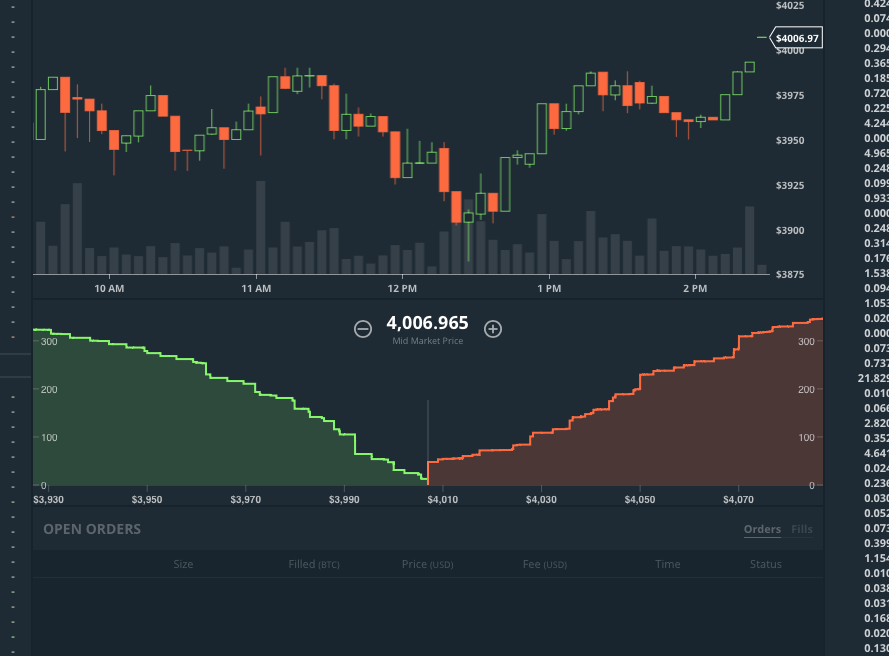
Task: Switch to the Fills tab
Action: pyautogui.click(x=802, y=529)
